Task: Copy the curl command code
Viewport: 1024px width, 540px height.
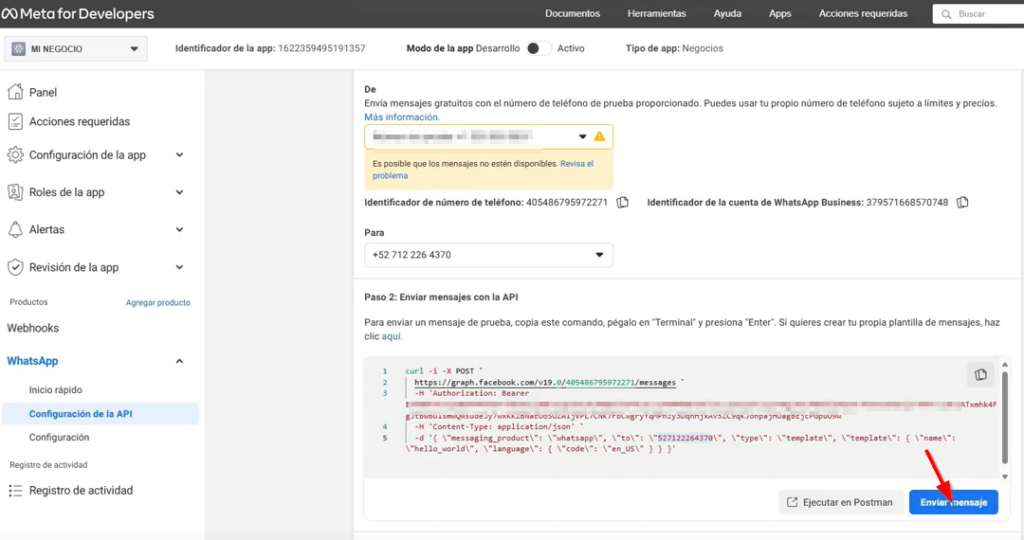Action: (x=980, y=375)
